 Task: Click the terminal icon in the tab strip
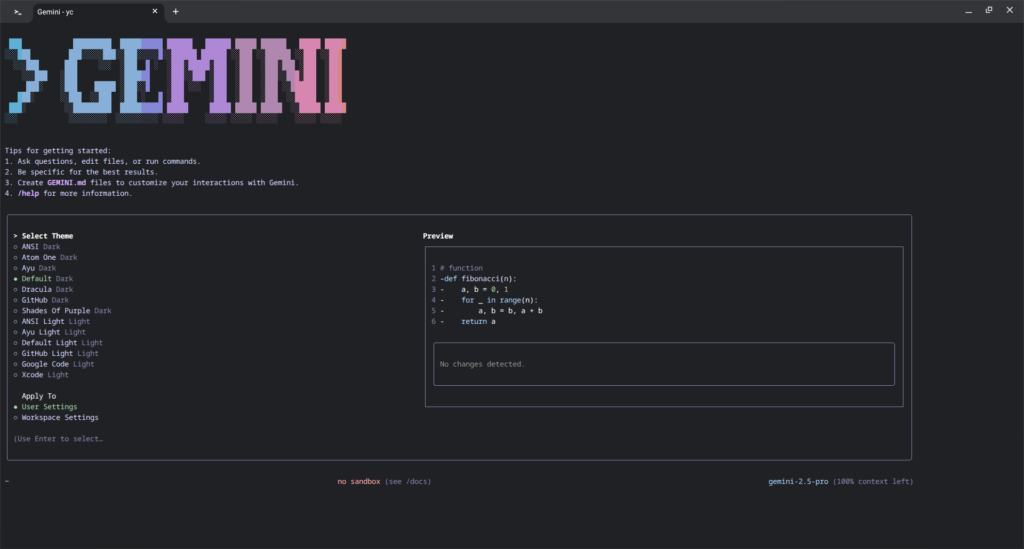[x=18, y=12]
